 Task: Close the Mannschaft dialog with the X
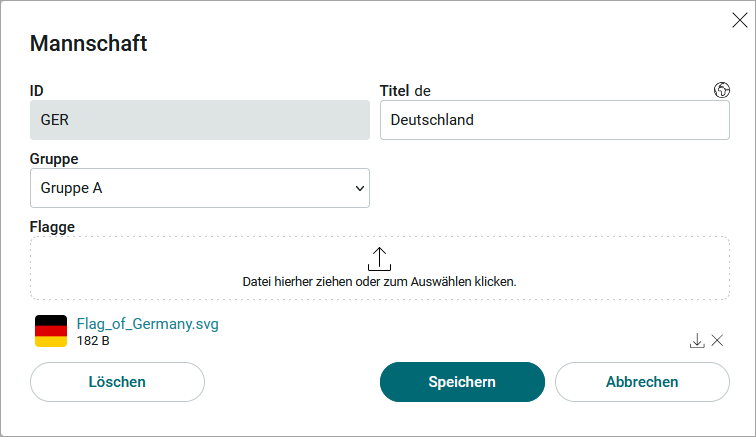[740, 20]
